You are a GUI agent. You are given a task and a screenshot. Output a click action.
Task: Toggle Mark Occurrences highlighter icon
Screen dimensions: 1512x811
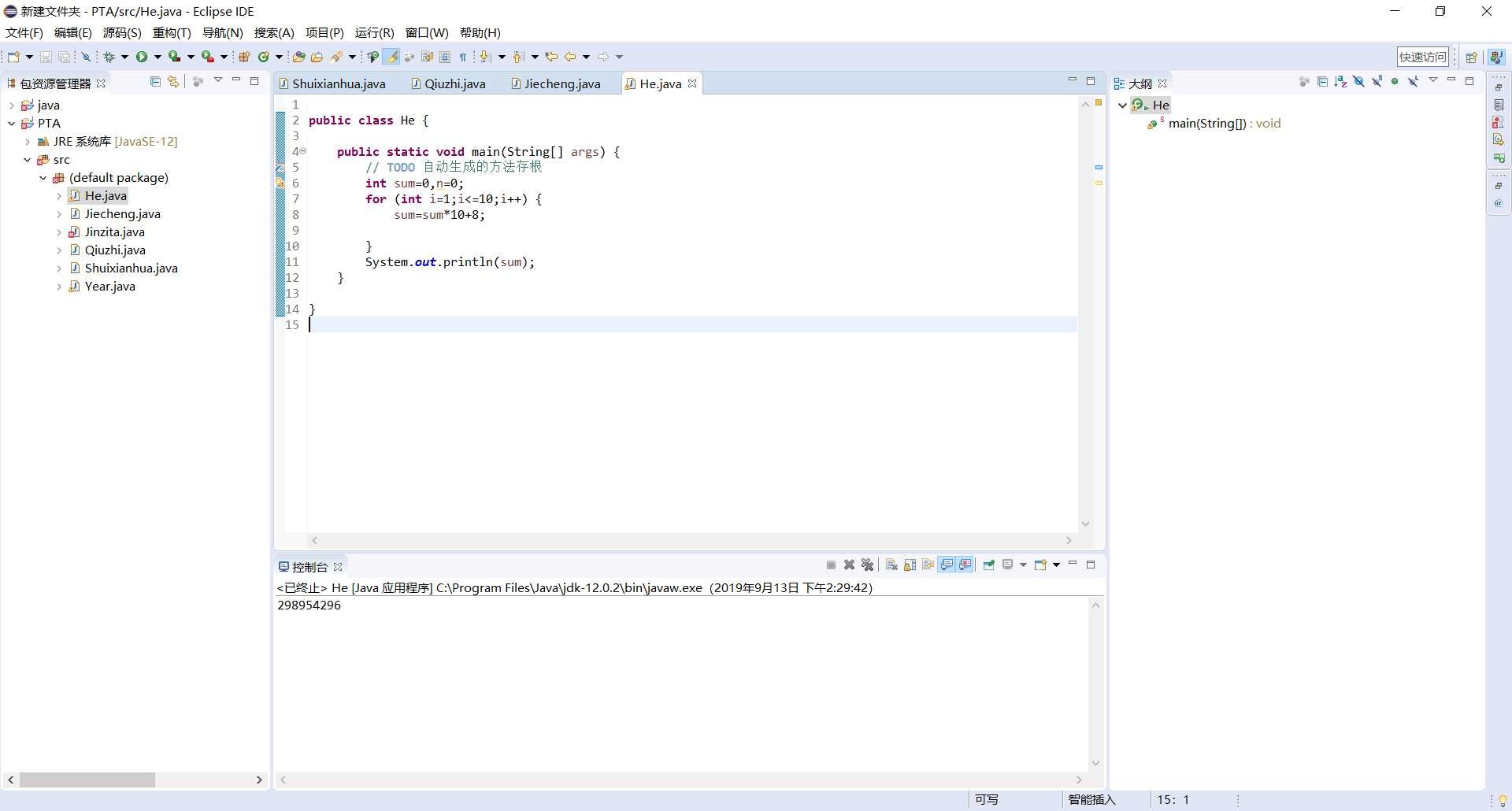(391, 57)
